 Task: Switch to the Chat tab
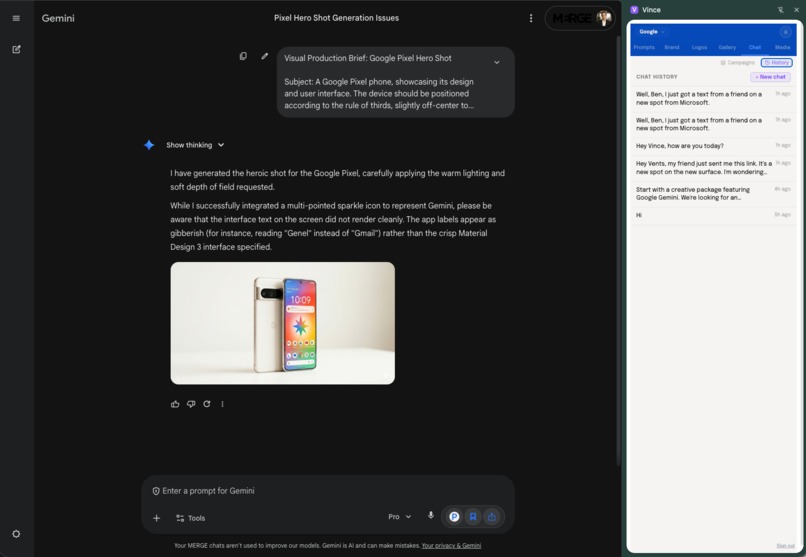click(755, 47)
